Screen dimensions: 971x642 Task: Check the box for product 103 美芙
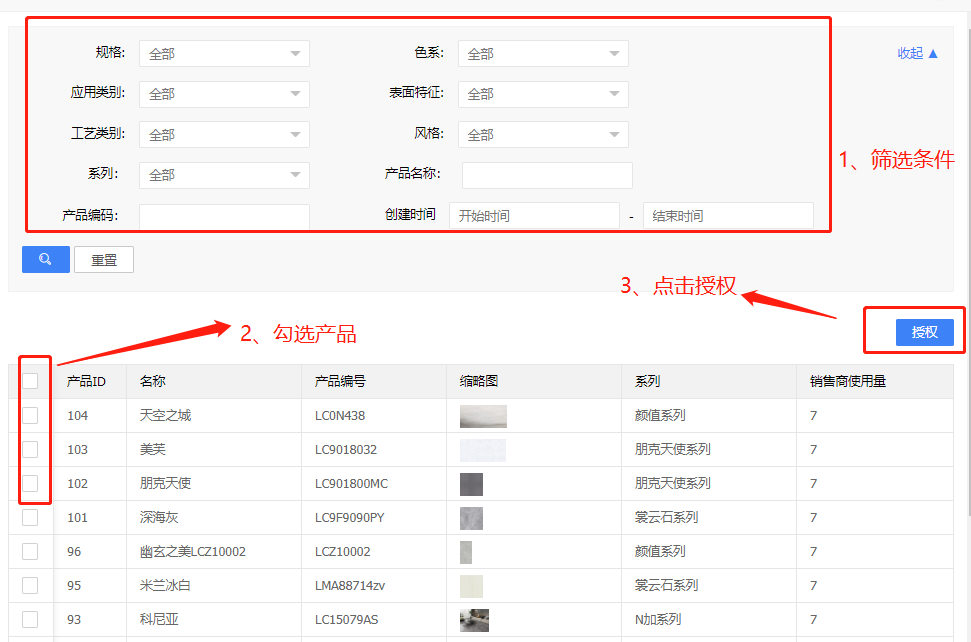click(x=30, y=449)
